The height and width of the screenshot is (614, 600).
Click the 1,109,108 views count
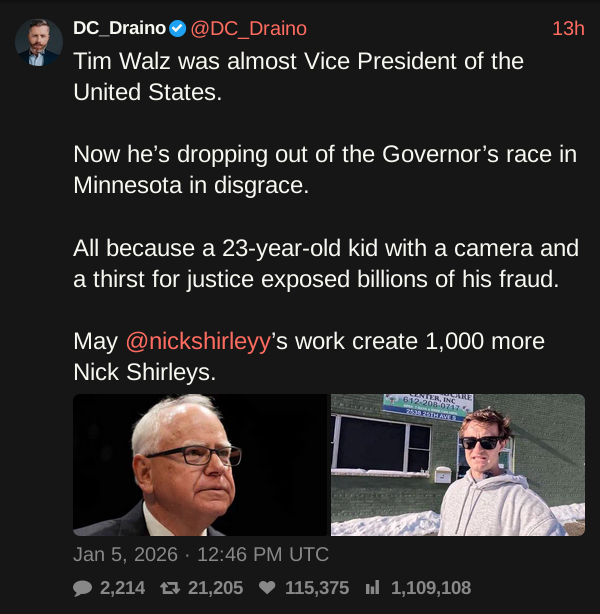(430, 588)
